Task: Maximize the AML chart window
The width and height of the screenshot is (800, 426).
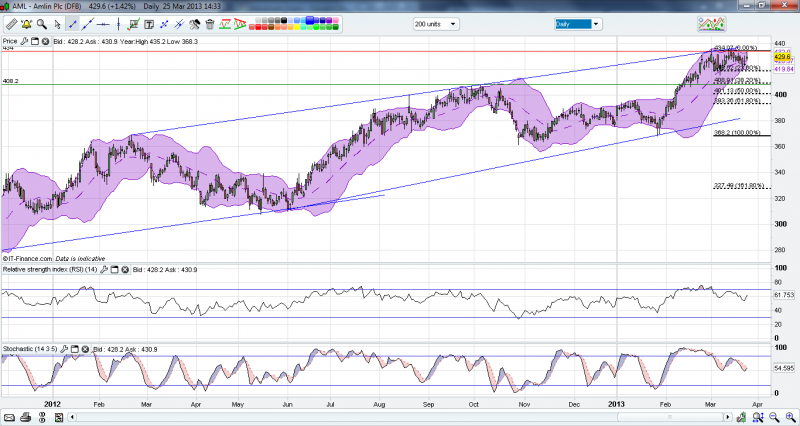Action: 761,6
